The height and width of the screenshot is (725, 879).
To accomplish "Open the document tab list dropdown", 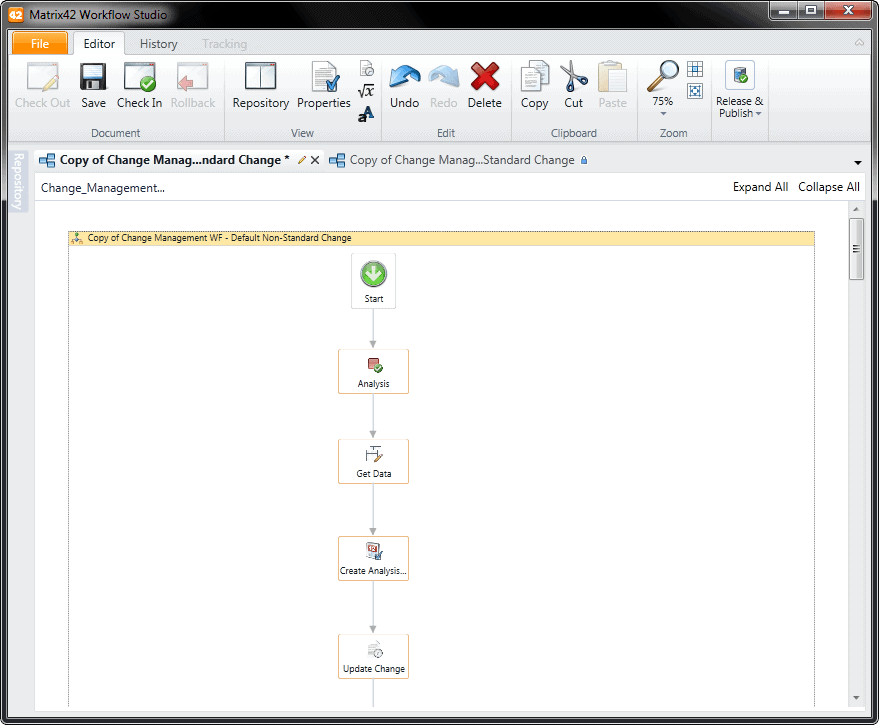I will [858, 163].
